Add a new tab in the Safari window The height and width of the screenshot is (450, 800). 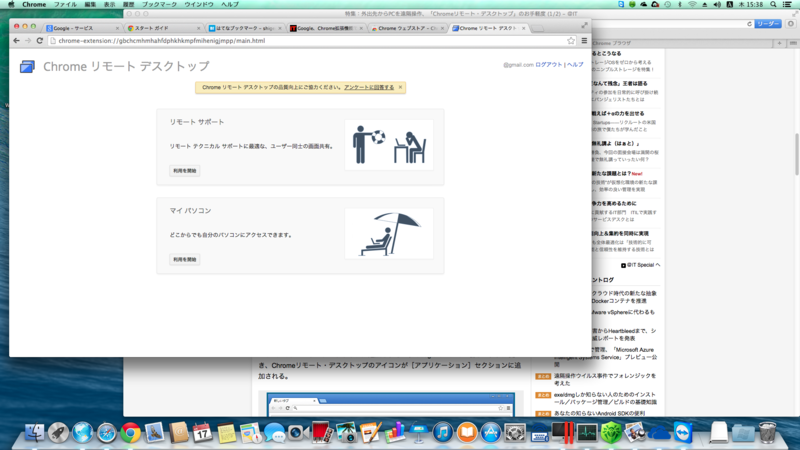[779, 43]
